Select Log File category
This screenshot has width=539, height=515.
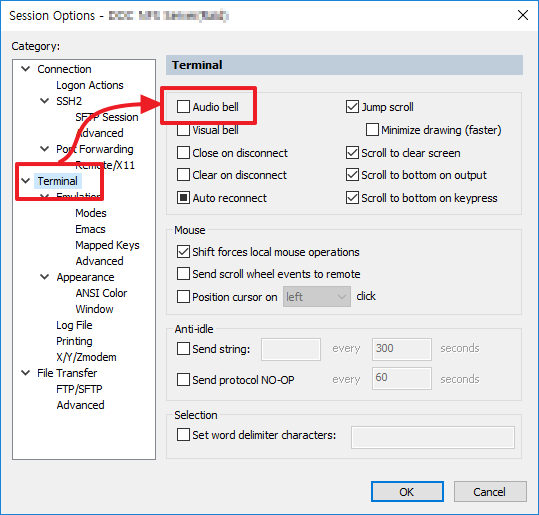coord(74,325)
